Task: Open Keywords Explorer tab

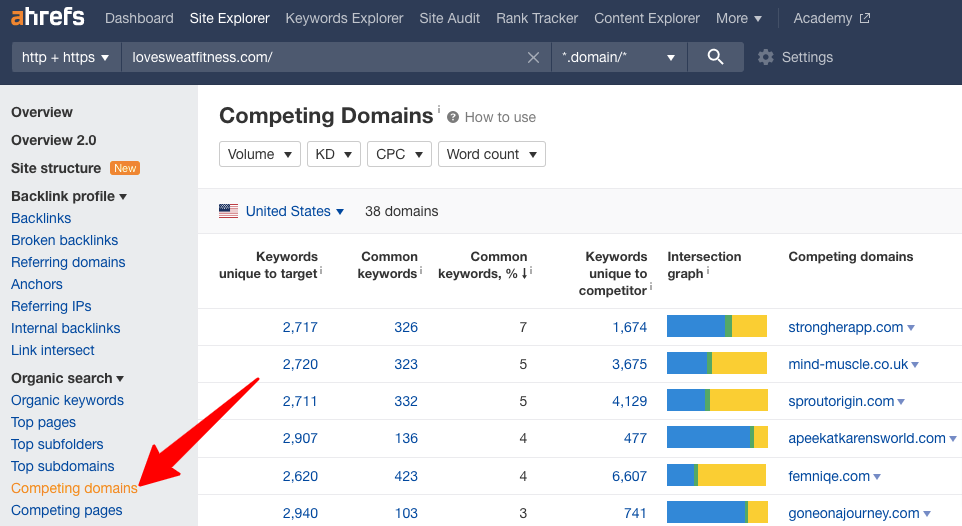Action: [344, 18]
